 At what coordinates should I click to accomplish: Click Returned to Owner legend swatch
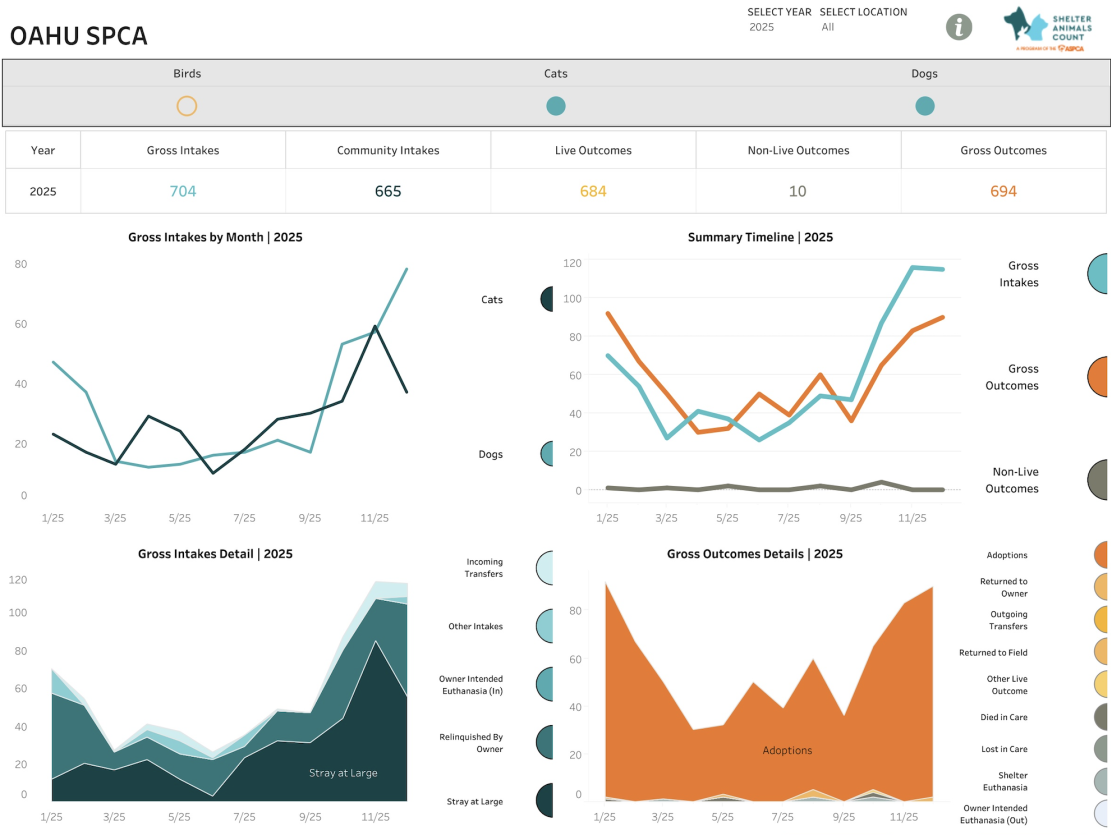(x=1100, y=587)
